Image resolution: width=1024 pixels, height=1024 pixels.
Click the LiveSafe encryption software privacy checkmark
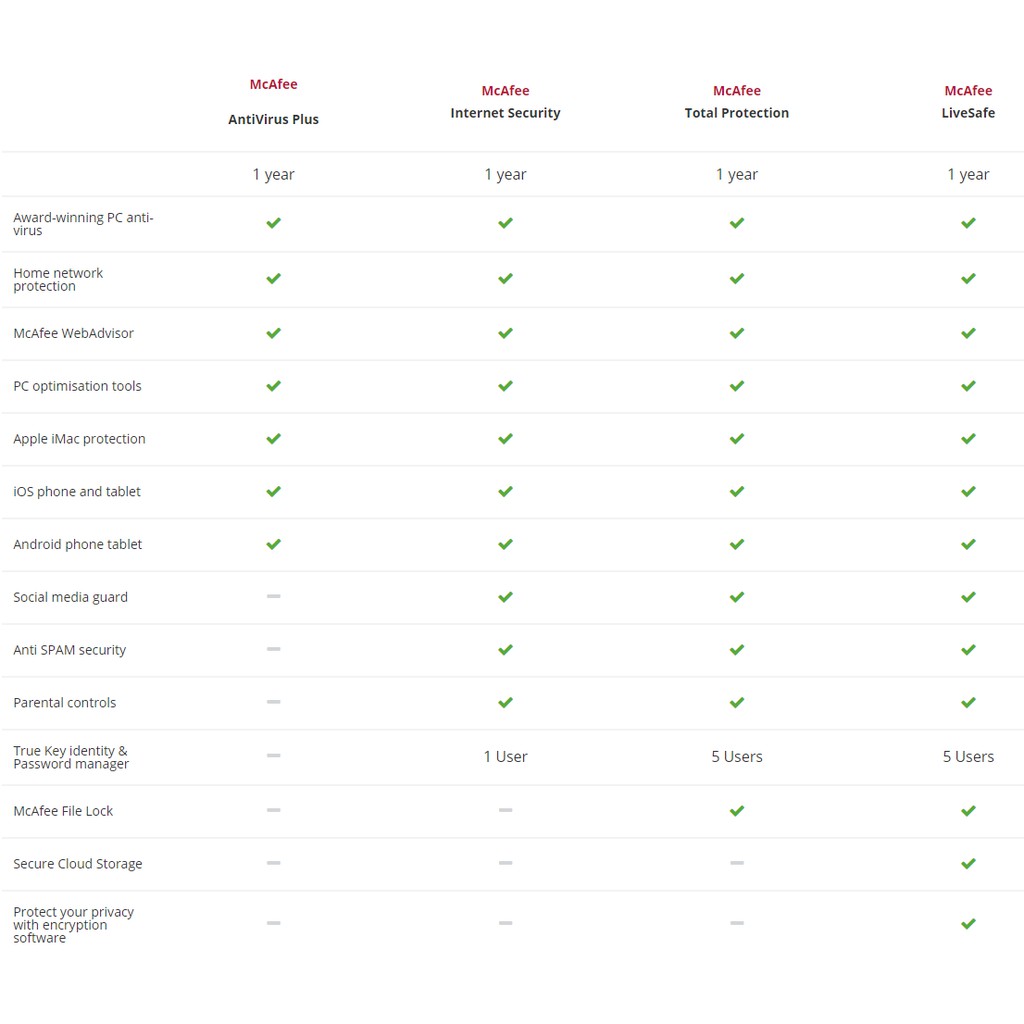coord(968,924)
